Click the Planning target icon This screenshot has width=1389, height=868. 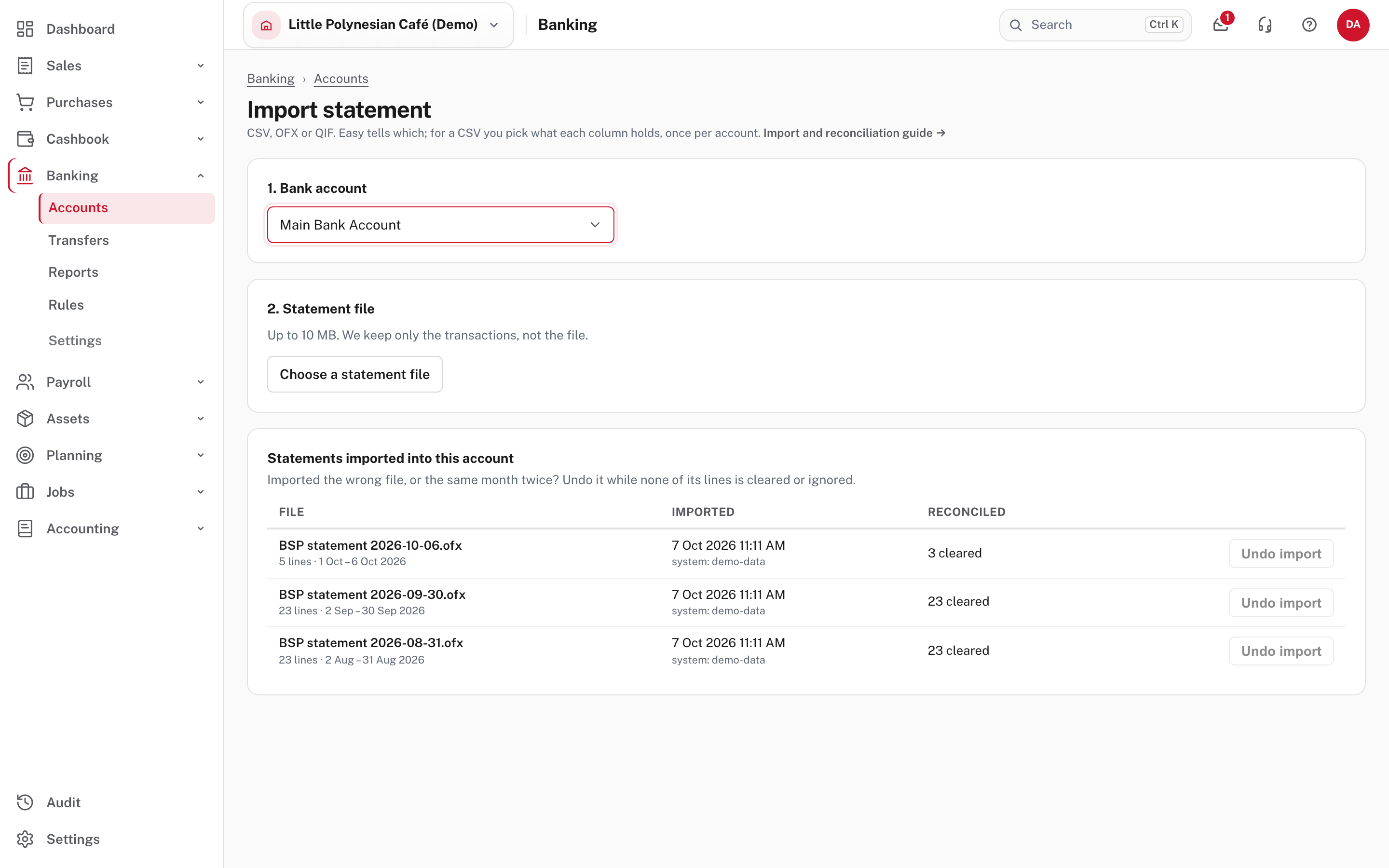pos(25,455)
